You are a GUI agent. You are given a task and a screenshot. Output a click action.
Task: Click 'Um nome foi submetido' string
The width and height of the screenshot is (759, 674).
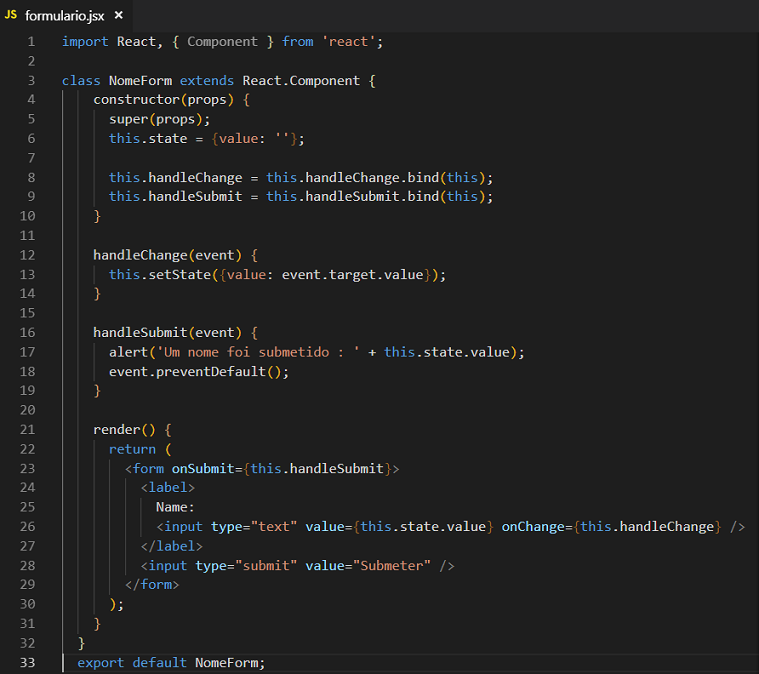(x=246, y=352)
